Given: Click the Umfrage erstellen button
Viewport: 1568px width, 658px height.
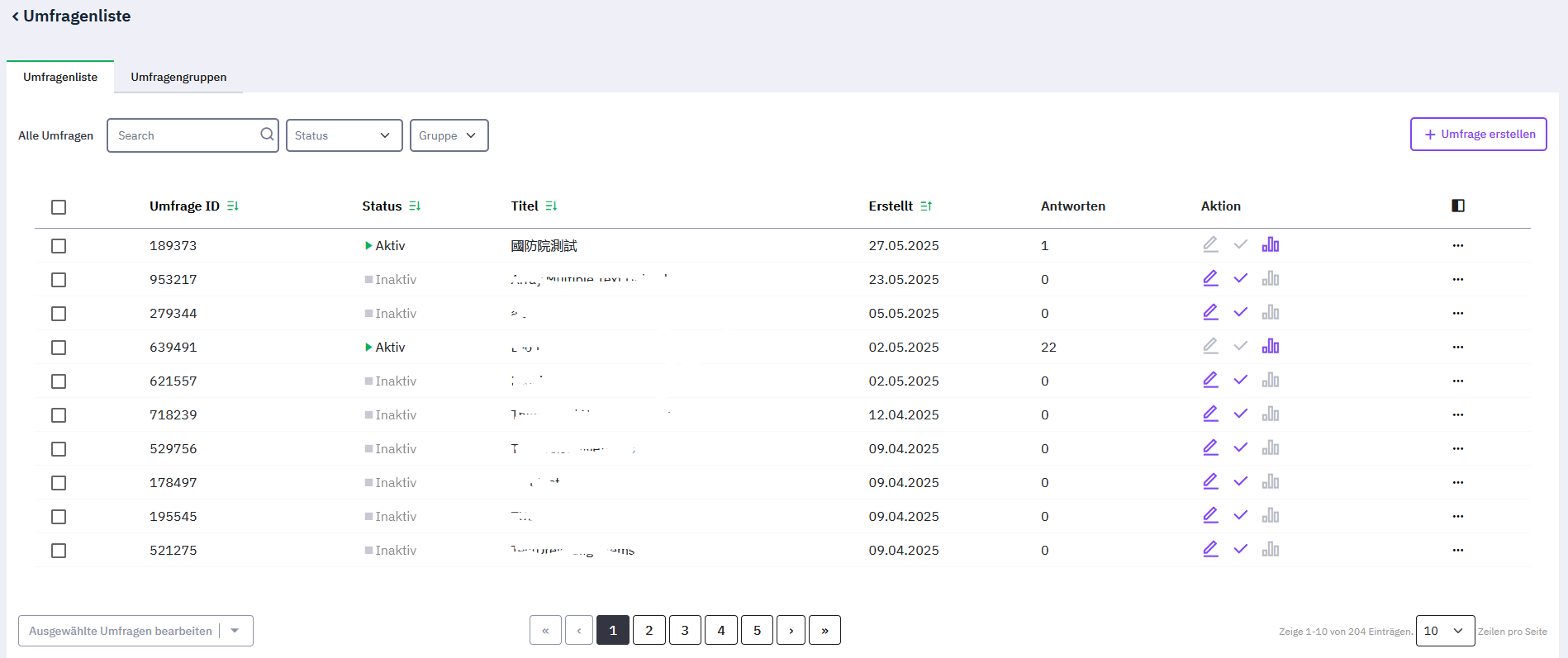Looking at the screenshot, I should coord(1478,135).
